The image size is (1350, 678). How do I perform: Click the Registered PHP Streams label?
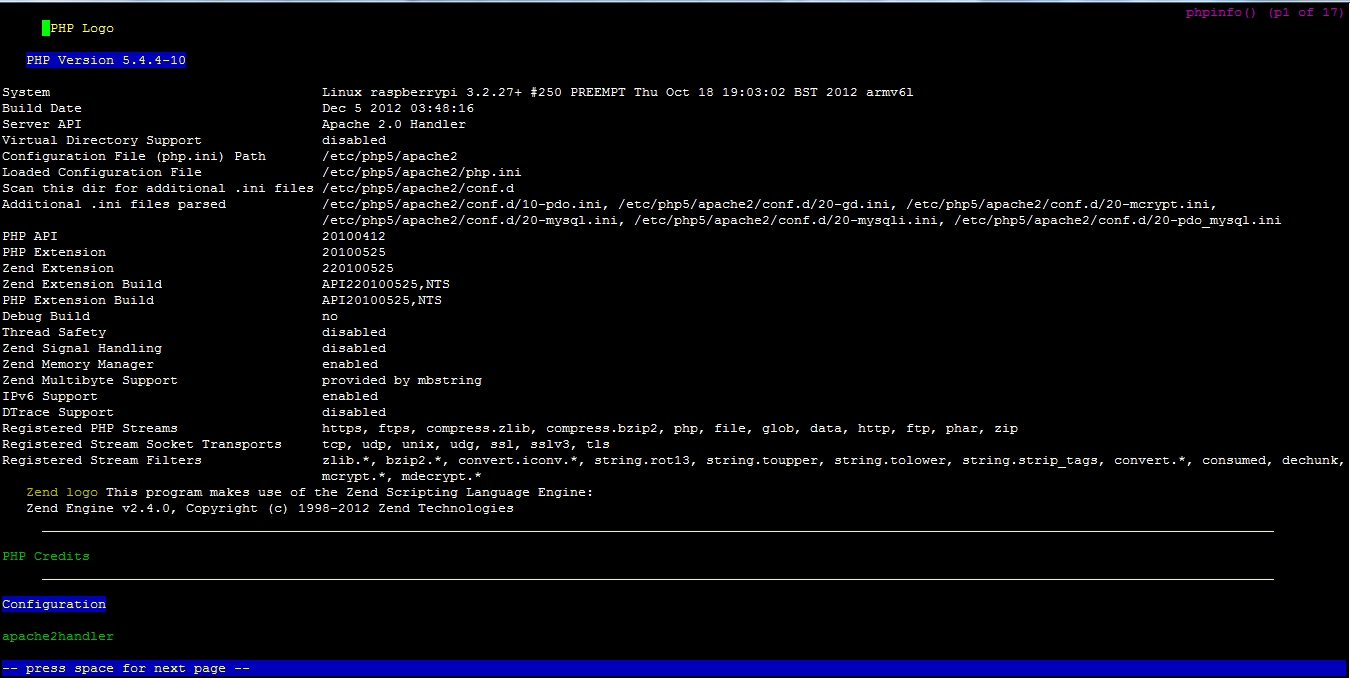coord(90,428)
